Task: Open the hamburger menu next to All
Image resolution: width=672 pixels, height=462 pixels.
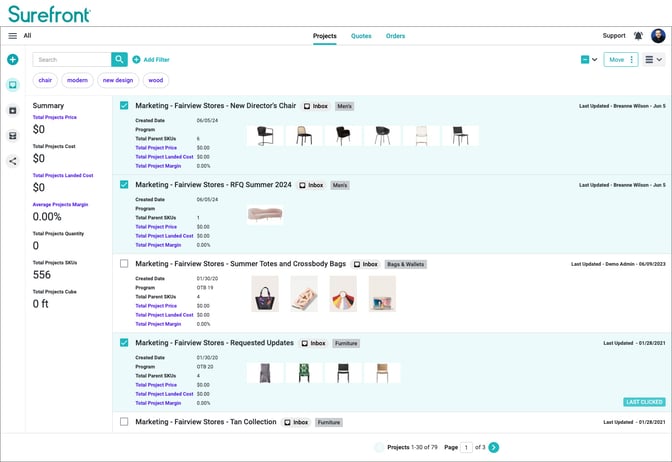Action: click(12, 36)
